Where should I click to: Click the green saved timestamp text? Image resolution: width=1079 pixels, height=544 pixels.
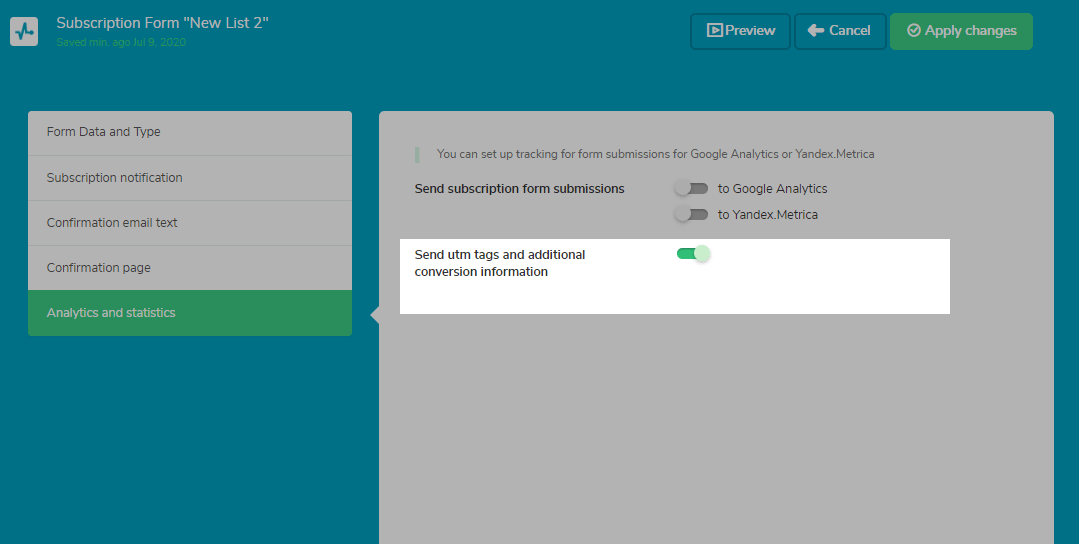[x=121, y=42]
